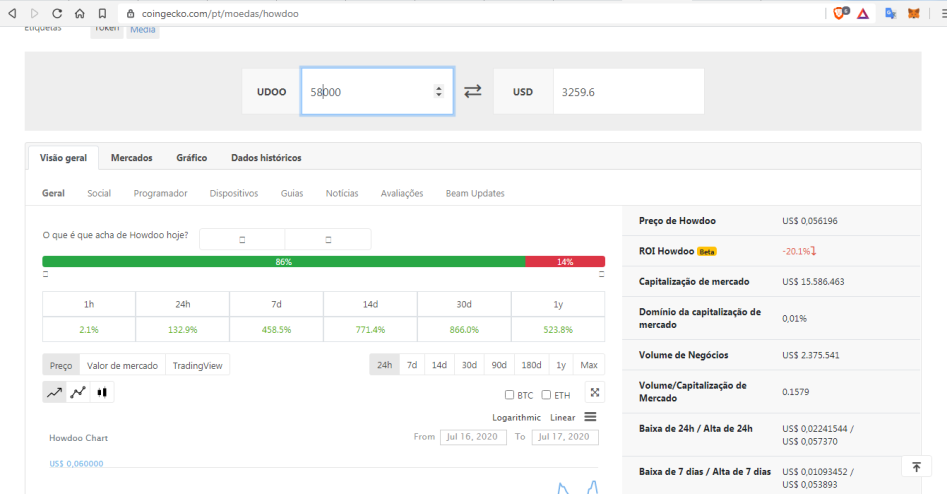
Task: Open the MetaMask fox extension
Action: tap(914, 13)
